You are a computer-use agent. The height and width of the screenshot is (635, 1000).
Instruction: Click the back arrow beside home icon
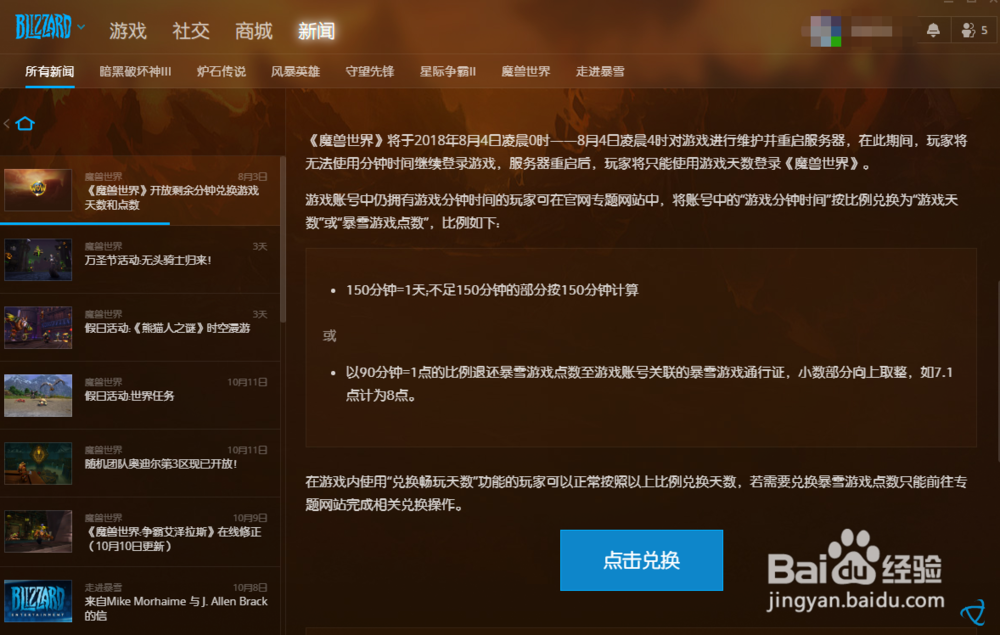point(6,124)
